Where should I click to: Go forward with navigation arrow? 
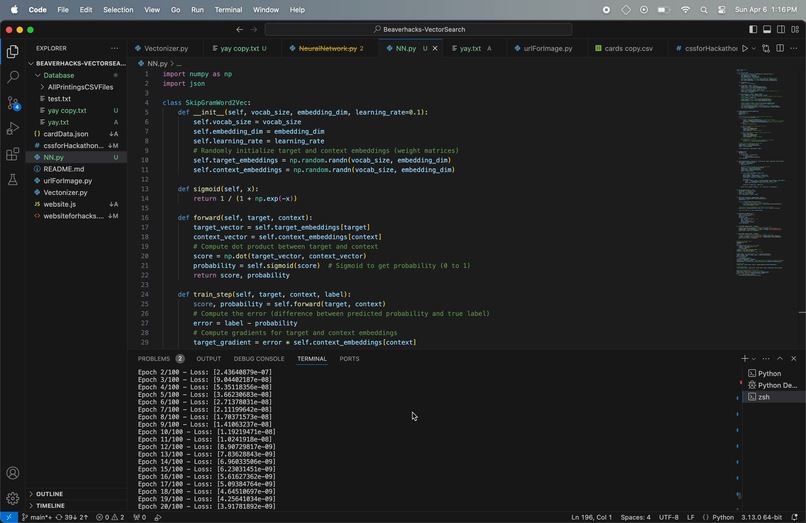click(x=253, y=29)
